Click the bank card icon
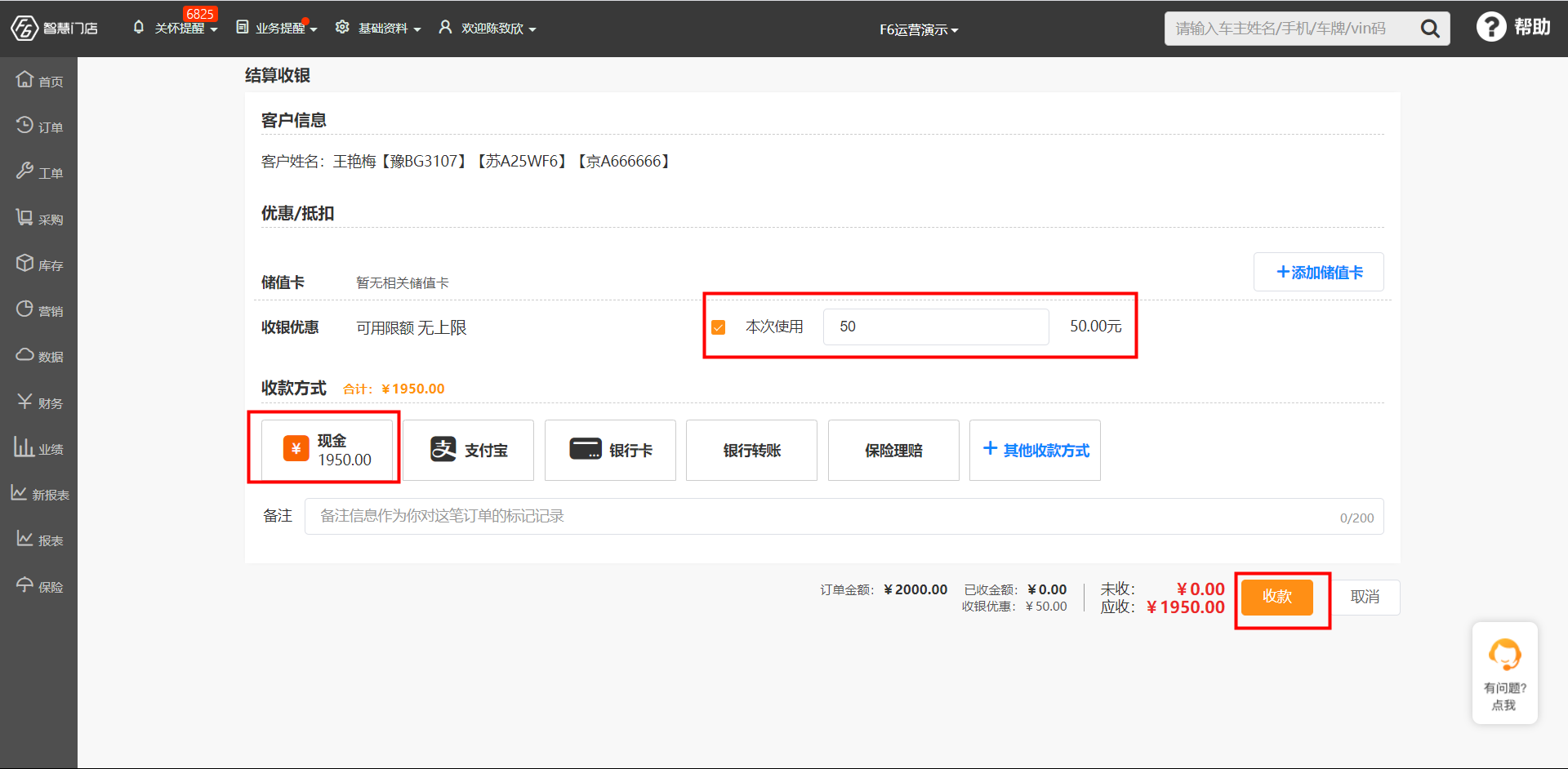Image resolution: width=1568 pixels, height=769 pixels. click(585, 449)
